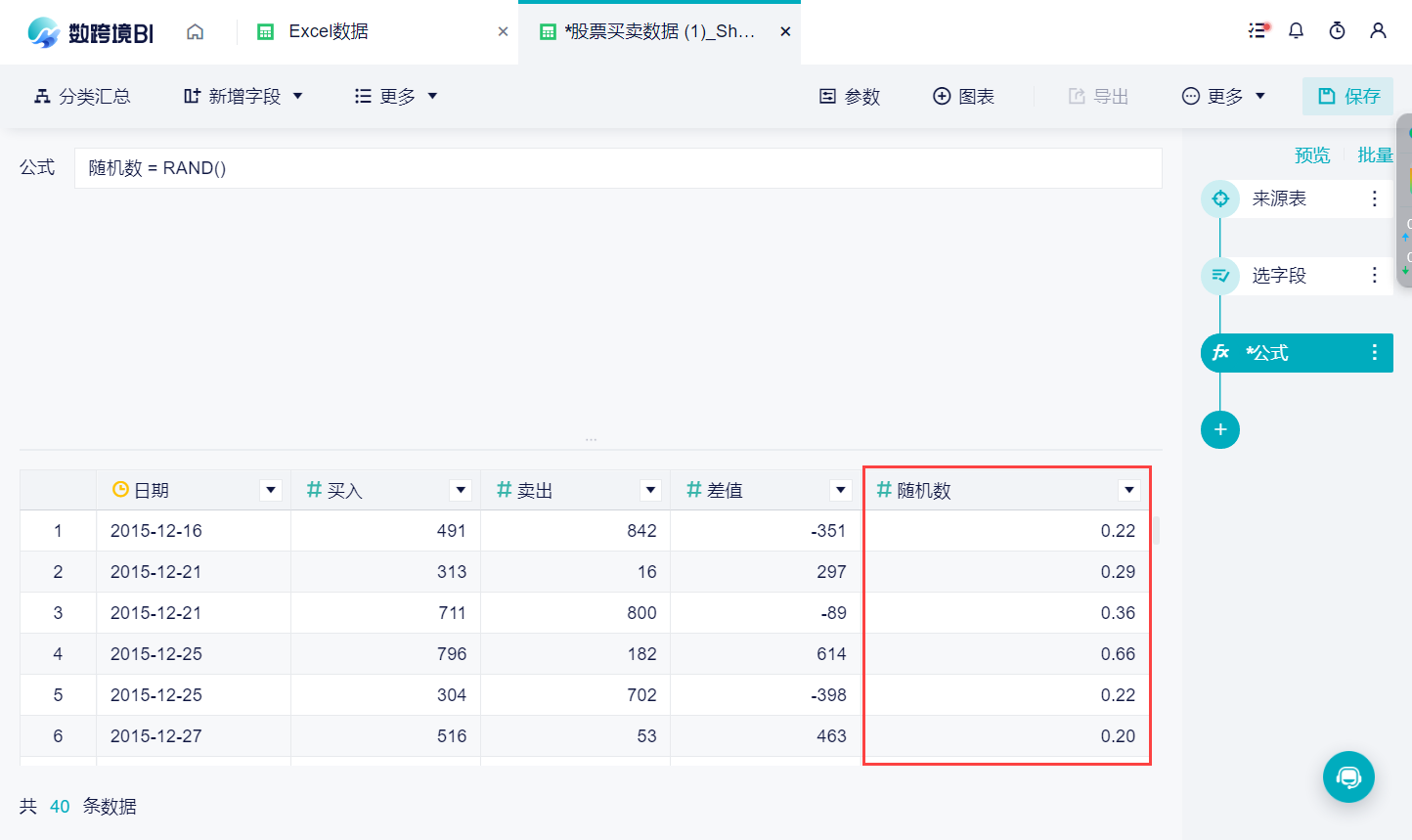Select the *公式 step
Screen dimensions: 1412x840
1297,353
